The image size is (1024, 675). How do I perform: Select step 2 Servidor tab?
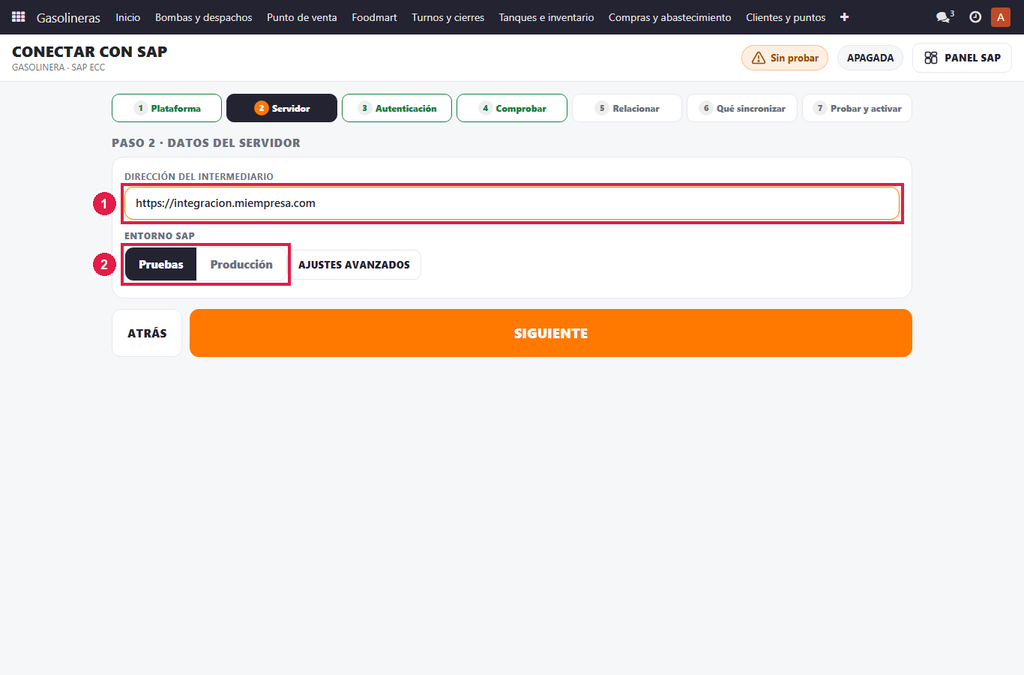(x=281, y=108)
